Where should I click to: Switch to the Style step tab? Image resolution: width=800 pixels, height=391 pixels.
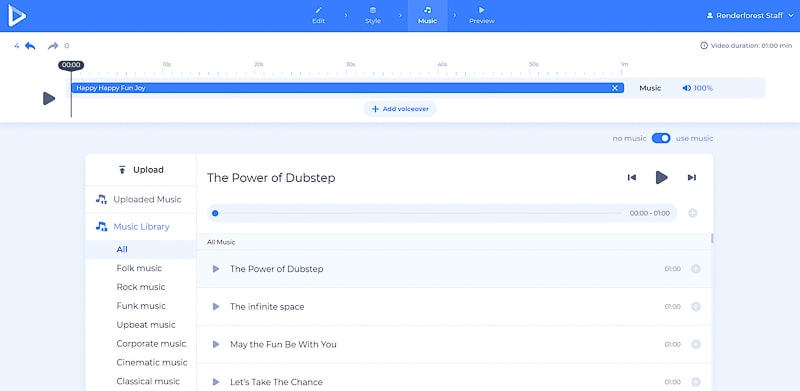(373, 16)
